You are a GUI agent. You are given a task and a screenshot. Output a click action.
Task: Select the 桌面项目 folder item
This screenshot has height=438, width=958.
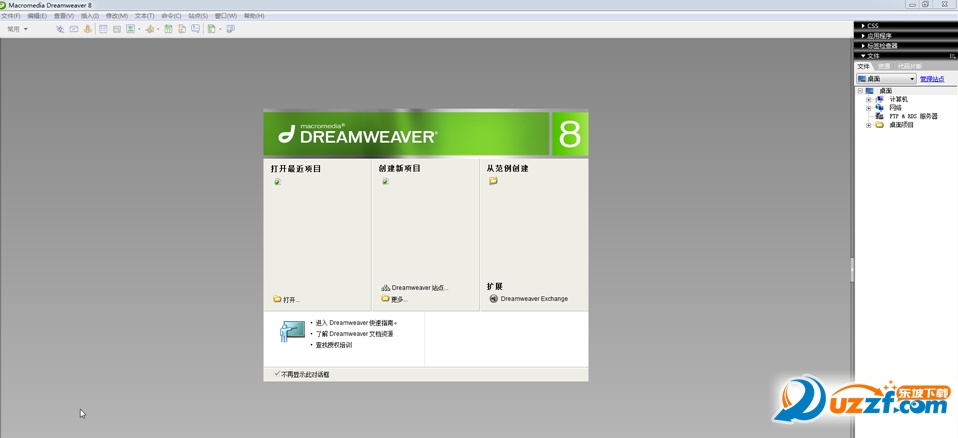click(x=901, y=125)
